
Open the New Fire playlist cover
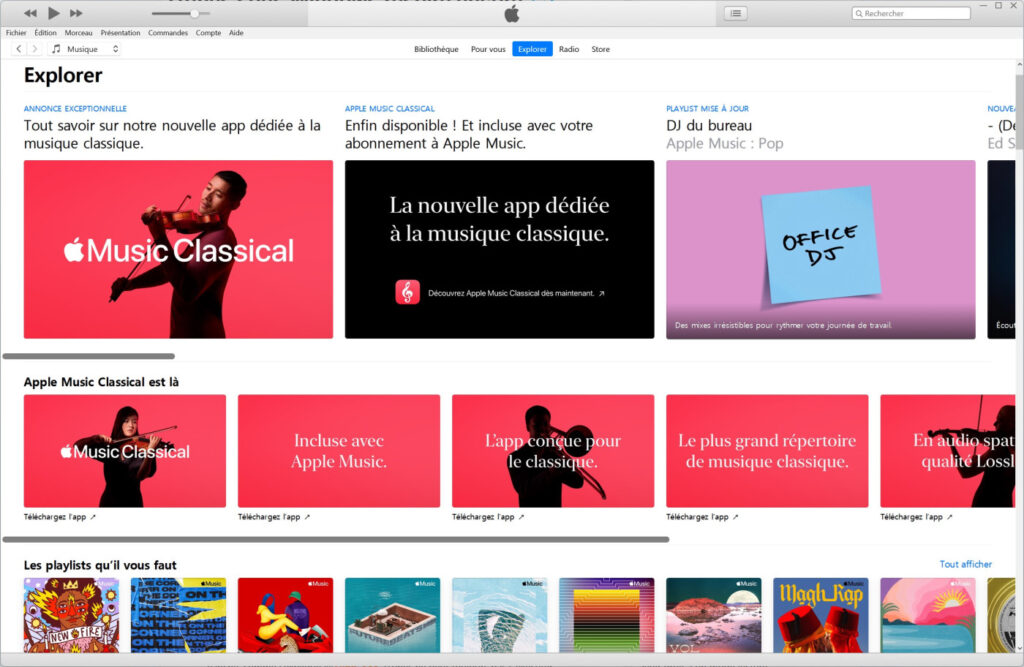tap(71, 615)
